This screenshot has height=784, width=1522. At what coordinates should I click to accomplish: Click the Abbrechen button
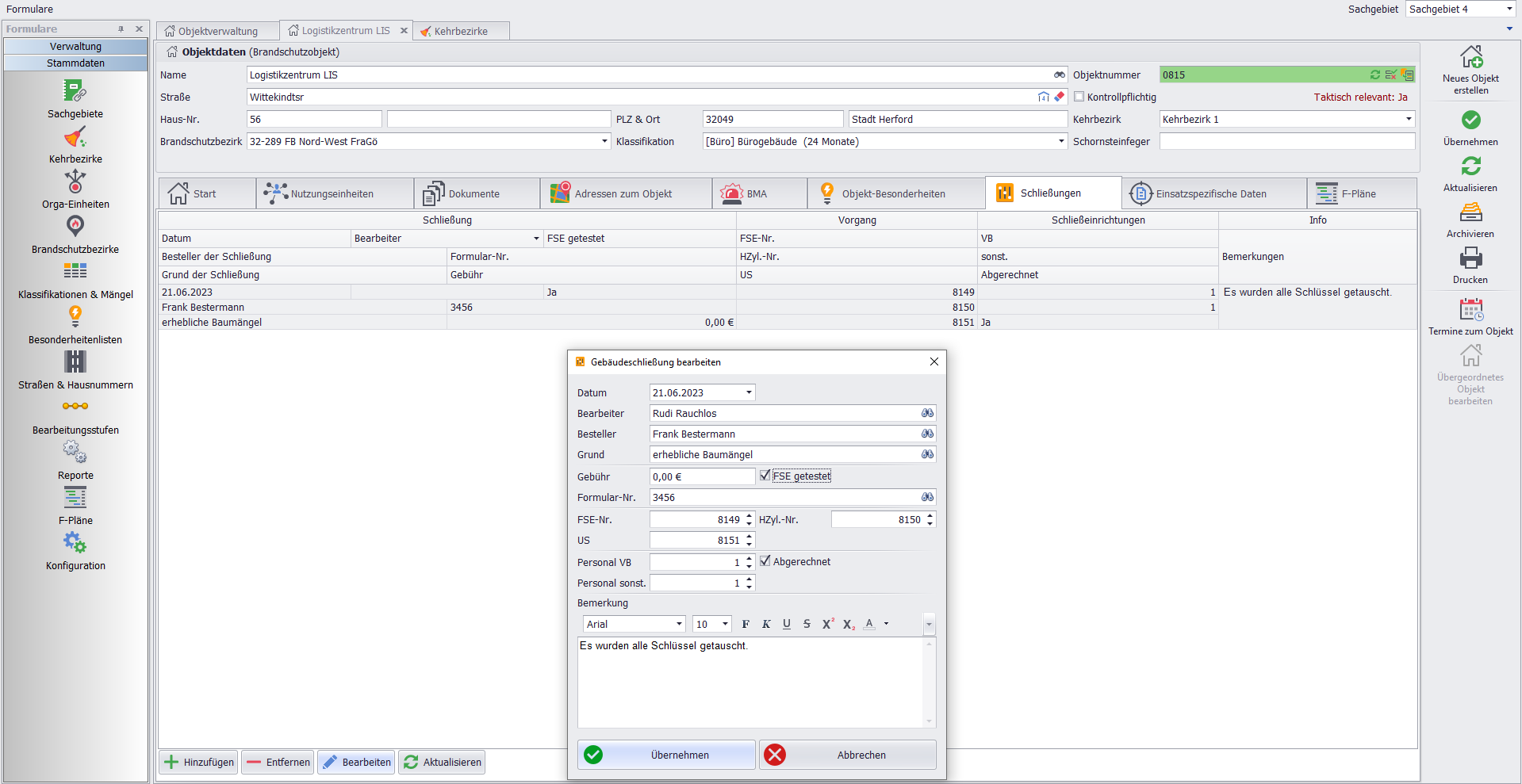(848, 755)
